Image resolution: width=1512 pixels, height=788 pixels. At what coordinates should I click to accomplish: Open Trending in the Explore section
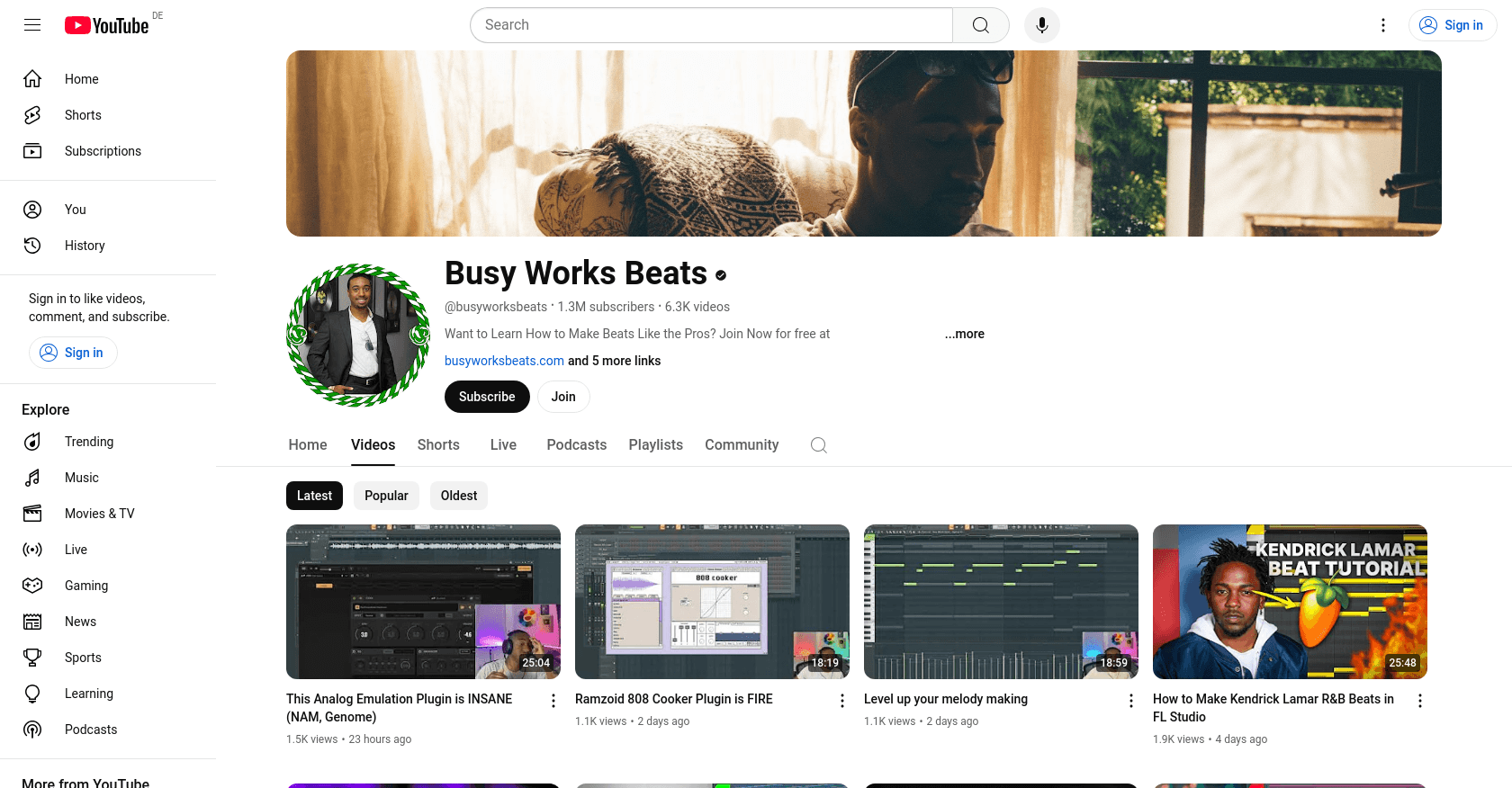pyautogui.click(x=88, y=442)
